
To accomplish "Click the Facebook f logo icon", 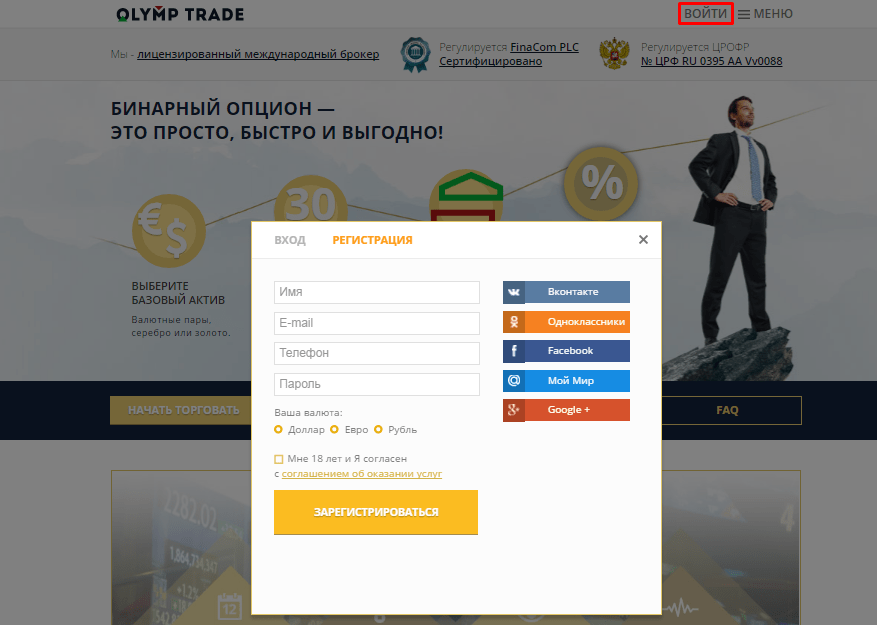I will coord(513,351).
